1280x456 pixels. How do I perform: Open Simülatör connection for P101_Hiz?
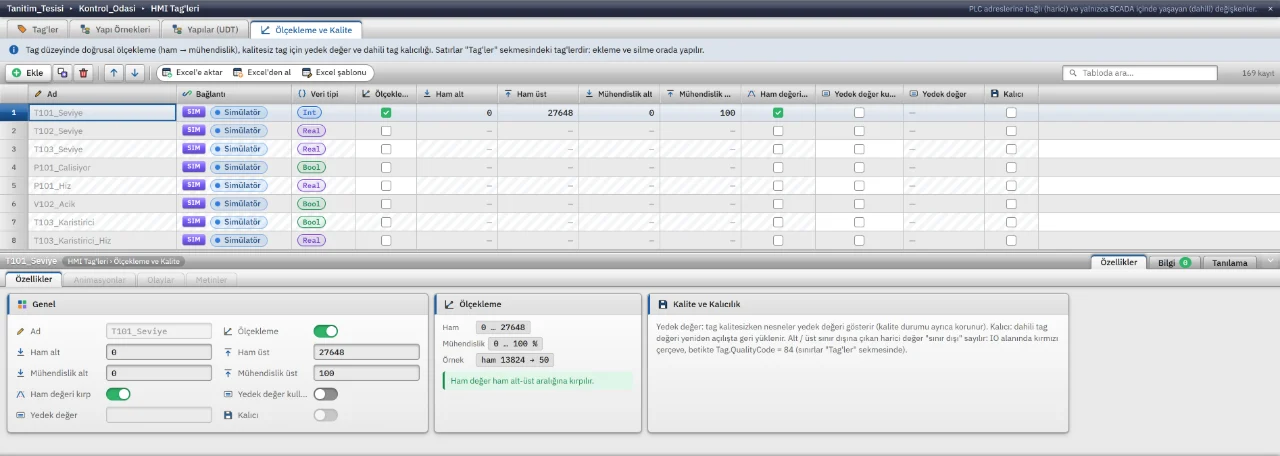238,185
